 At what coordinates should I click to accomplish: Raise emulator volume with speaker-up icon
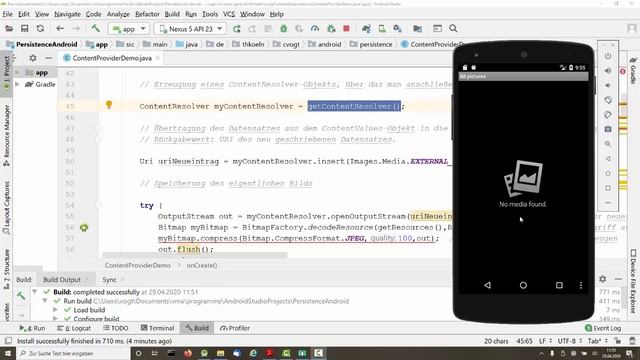coord(608,71)
